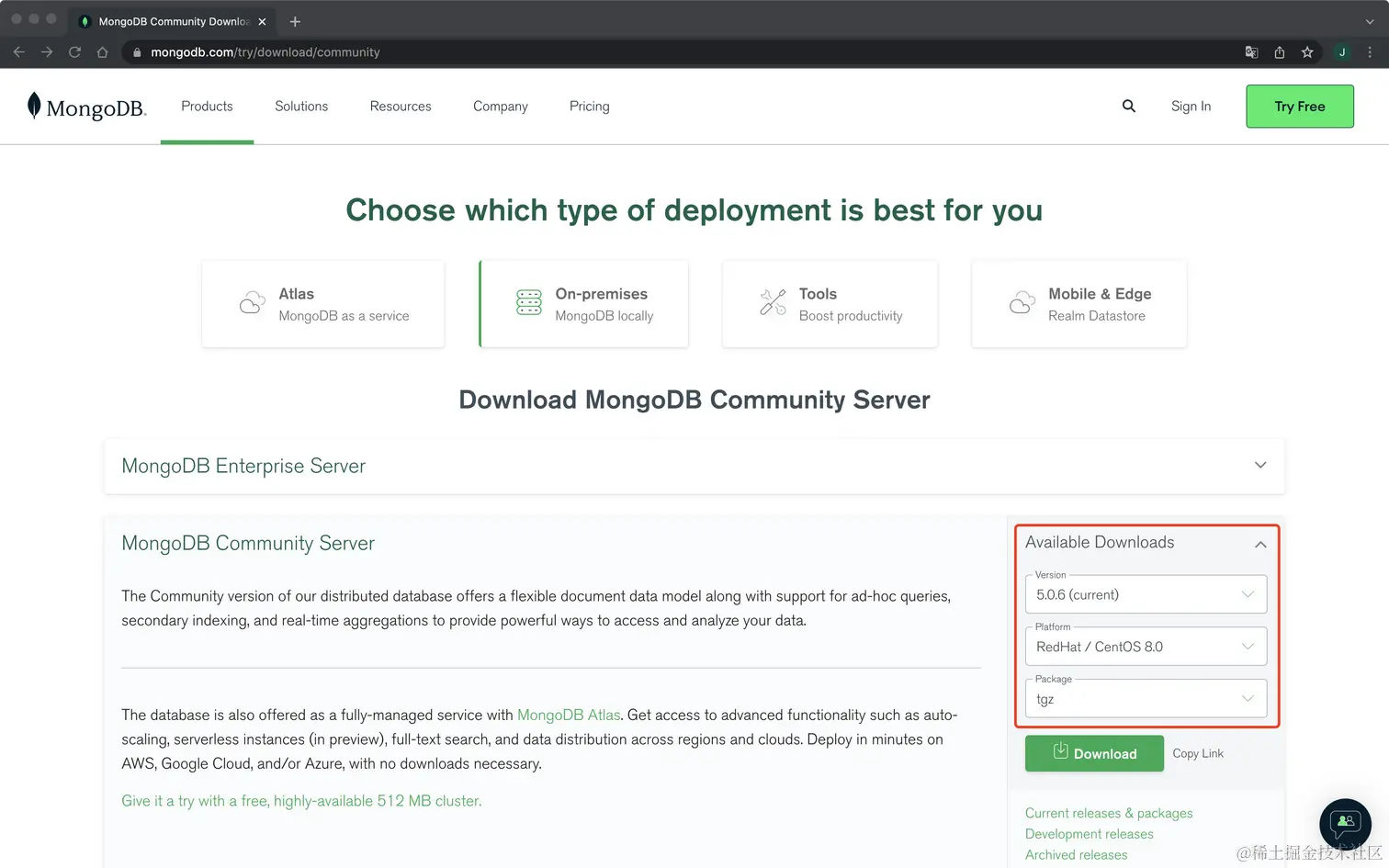Open the Pricing menu item

pos(589,107)
